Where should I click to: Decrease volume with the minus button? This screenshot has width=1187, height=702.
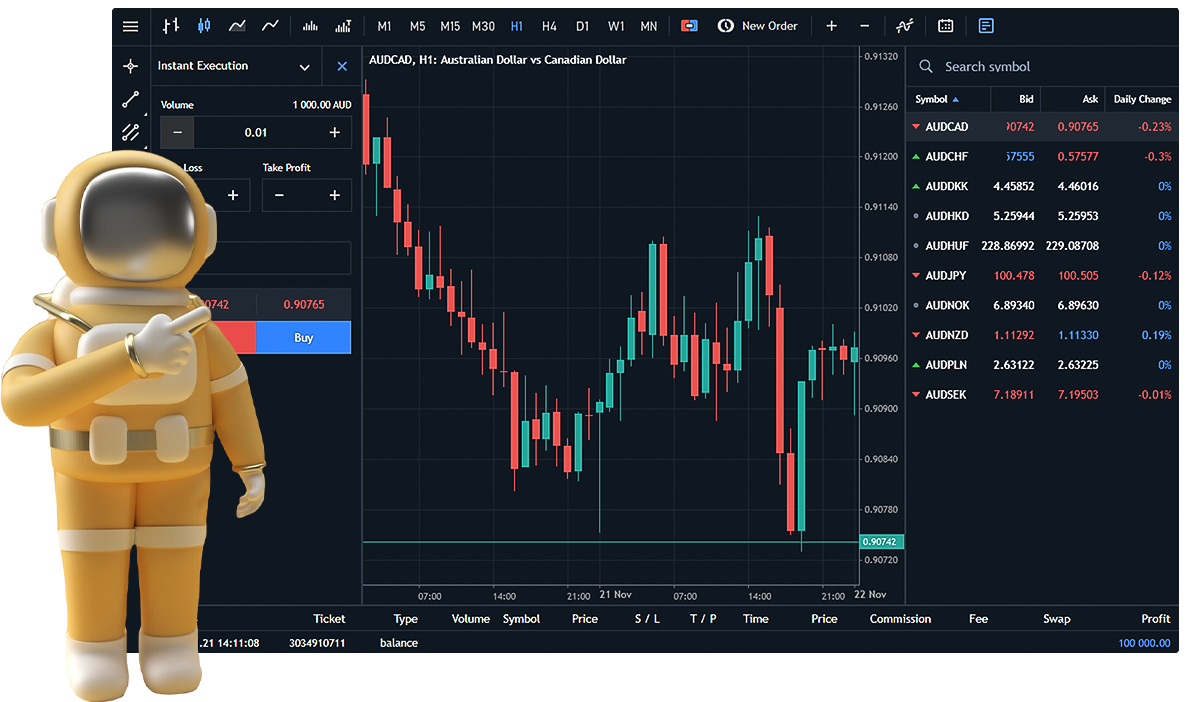(178, 132)
